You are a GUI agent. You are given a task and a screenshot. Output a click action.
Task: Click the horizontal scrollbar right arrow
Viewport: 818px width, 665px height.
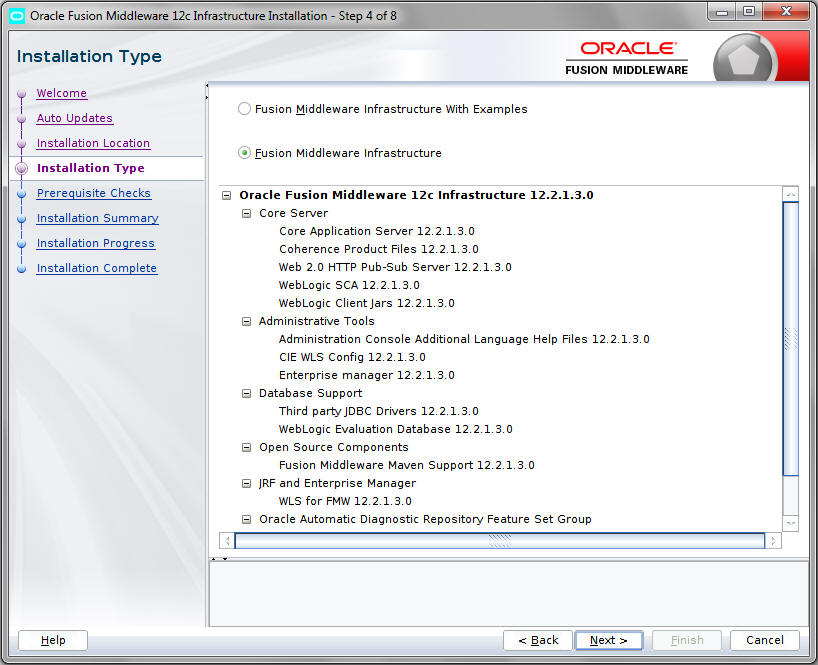(773, 541)
